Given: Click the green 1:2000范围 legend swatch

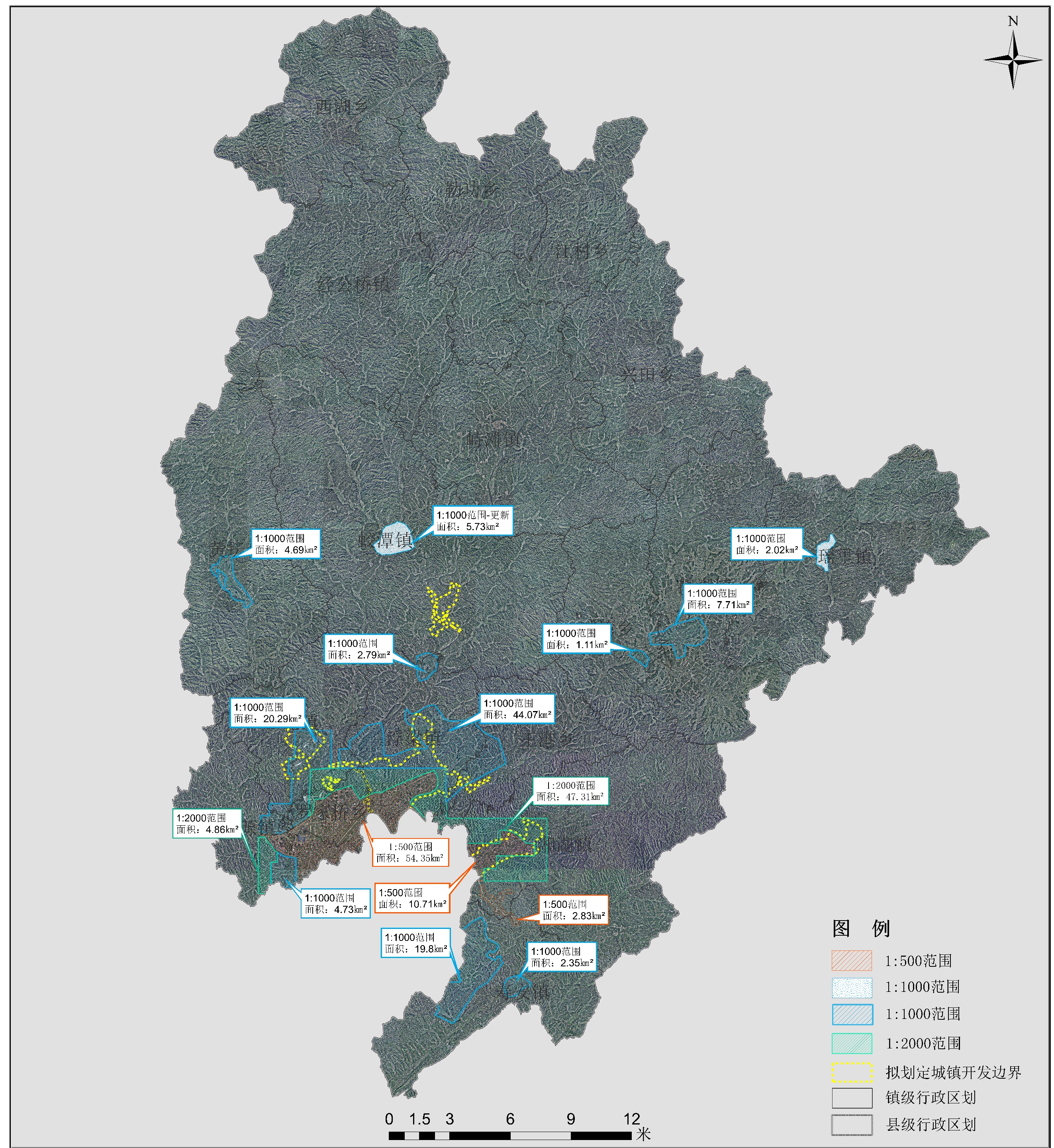Looking at the screenshot, I should tap(852, 1043).
